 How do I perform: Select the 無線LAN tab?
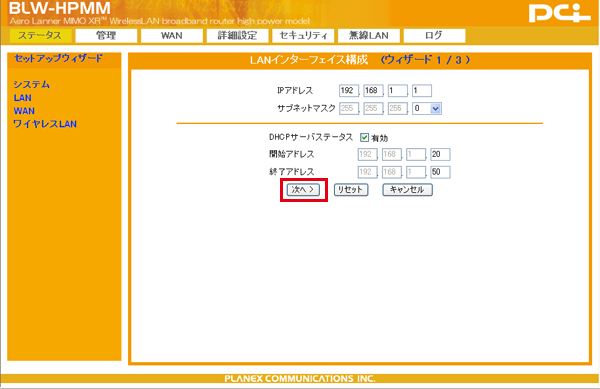368,36
